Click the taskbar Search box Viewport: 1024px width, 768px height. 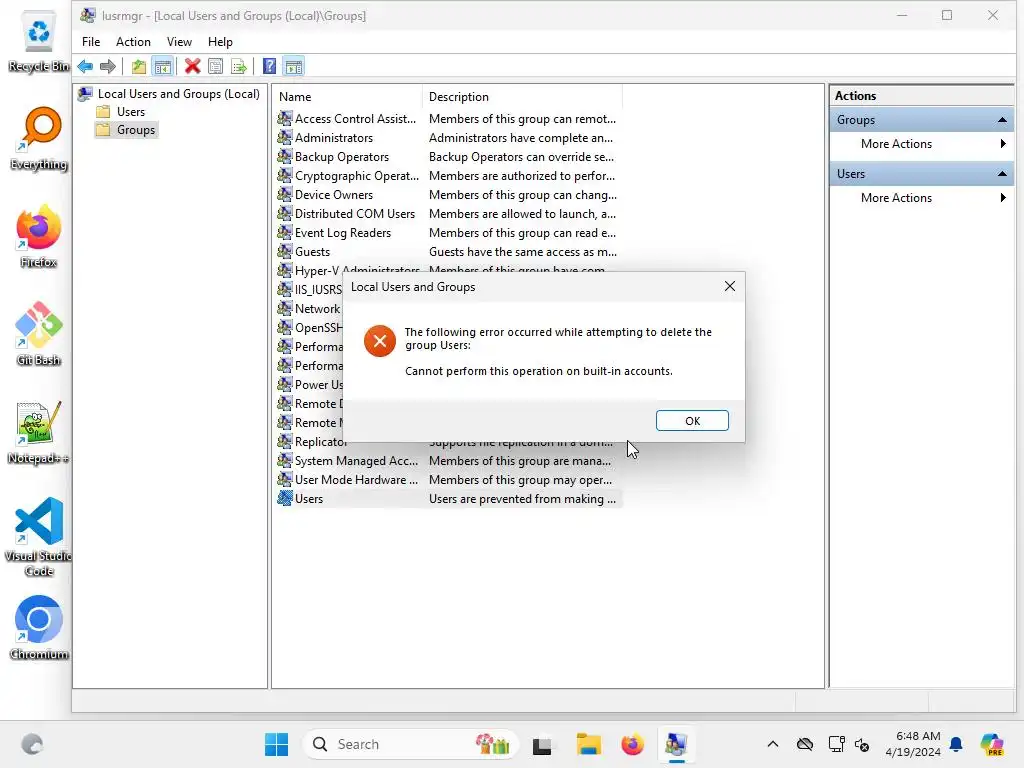410,744
